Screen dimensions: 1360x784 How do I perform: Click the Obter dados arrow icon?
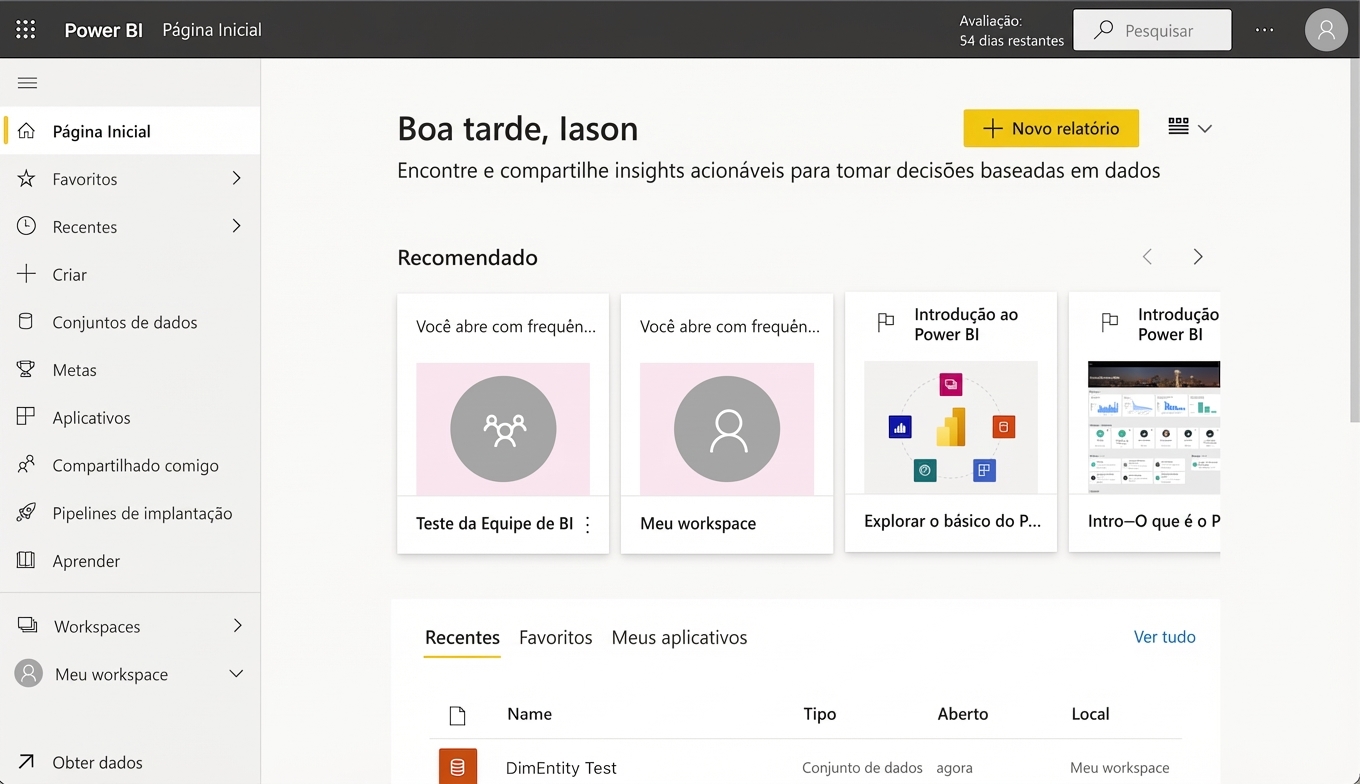tap(27, 762)
